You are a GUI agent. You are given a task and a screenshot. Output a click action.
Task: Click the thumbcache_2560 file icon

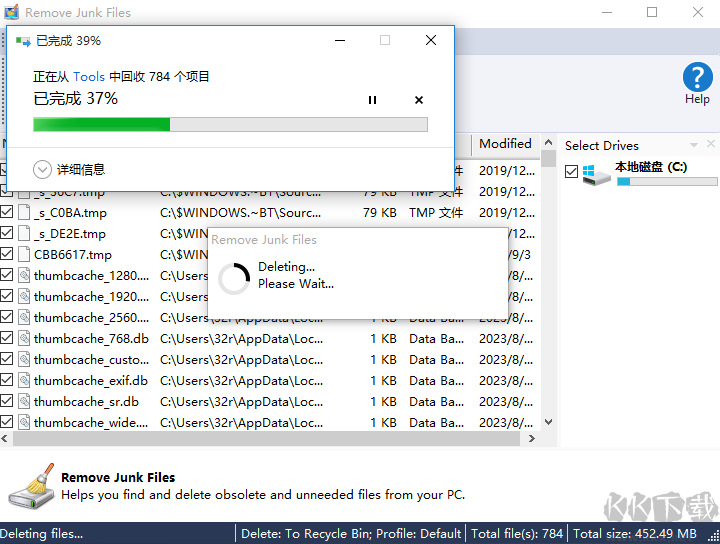pyautogui.click(x=24, y=317)
